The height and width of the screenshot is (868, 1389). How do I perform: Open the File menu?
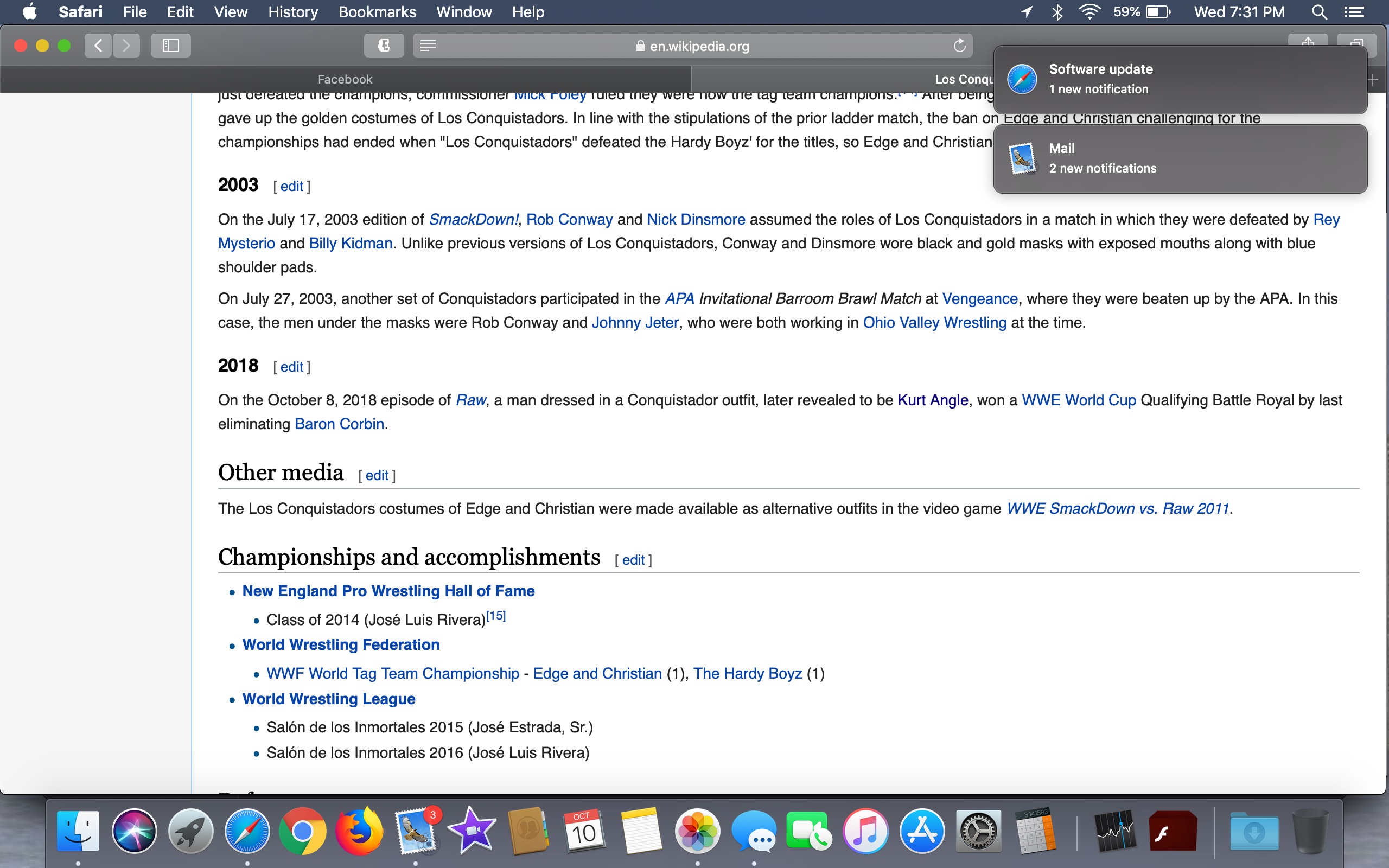coord(135,12)
